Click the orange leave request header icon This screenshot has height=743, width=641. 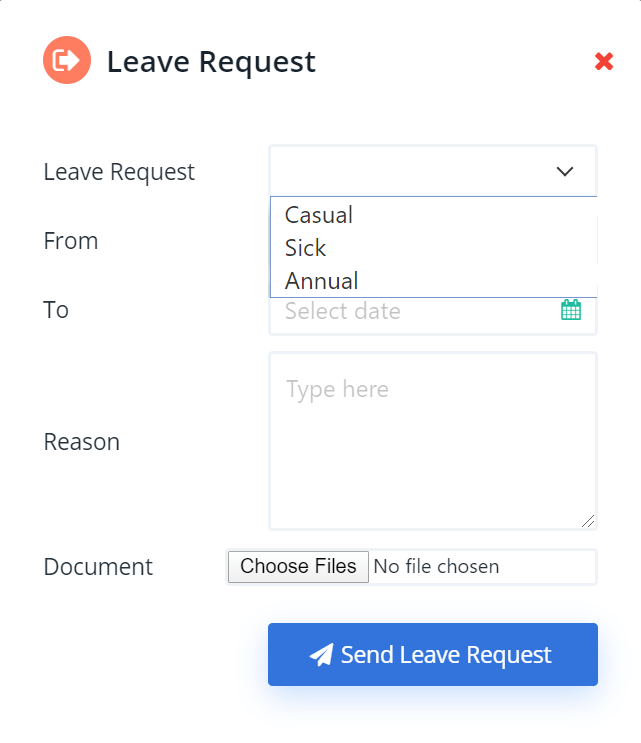coord(67,60)
